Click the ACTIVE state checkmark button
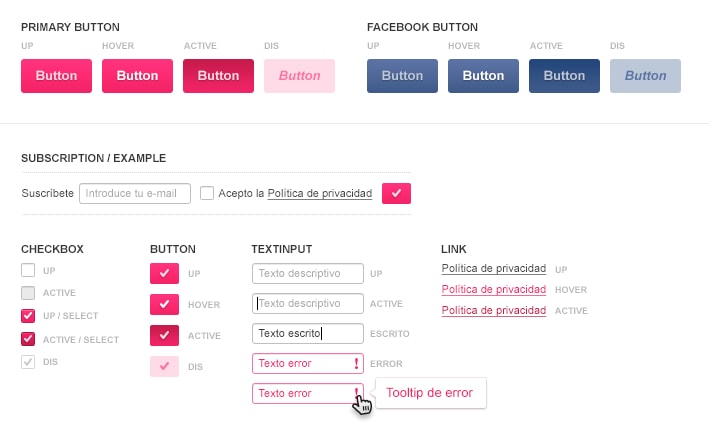This screenshot has width=709, height=431. point(164,335)
